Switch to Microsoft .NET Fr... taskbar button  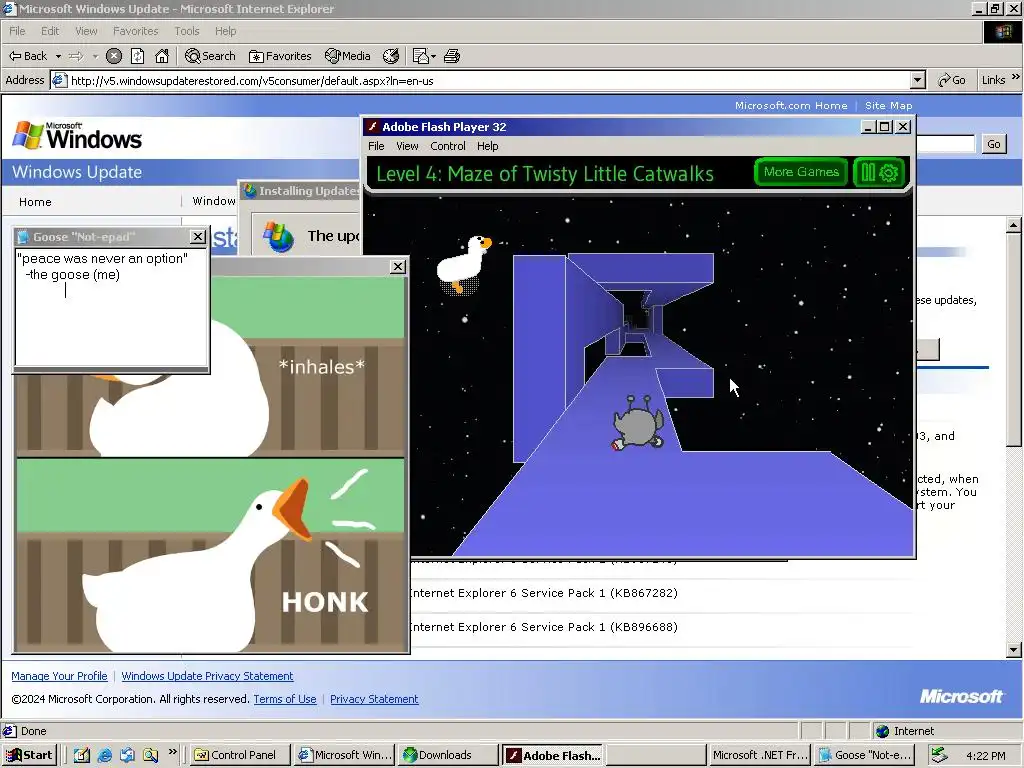tap(760, 755)
